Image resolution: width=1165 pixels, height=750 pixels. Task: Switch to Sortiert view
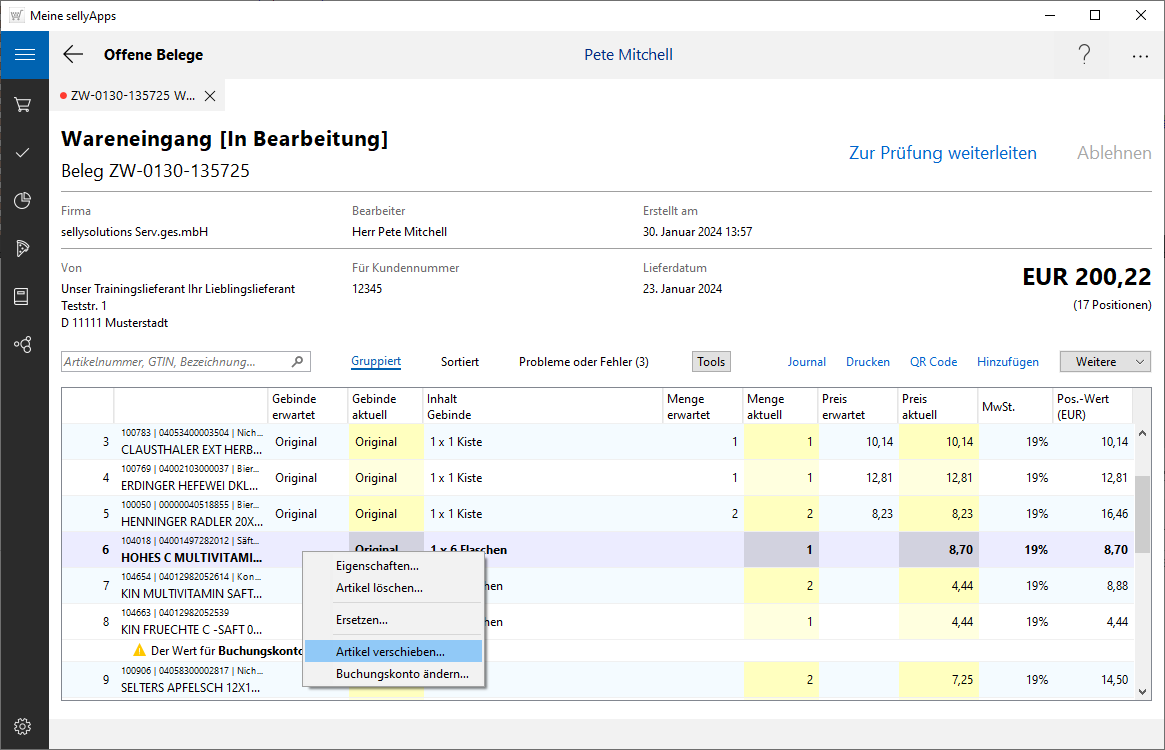(459, 362)
